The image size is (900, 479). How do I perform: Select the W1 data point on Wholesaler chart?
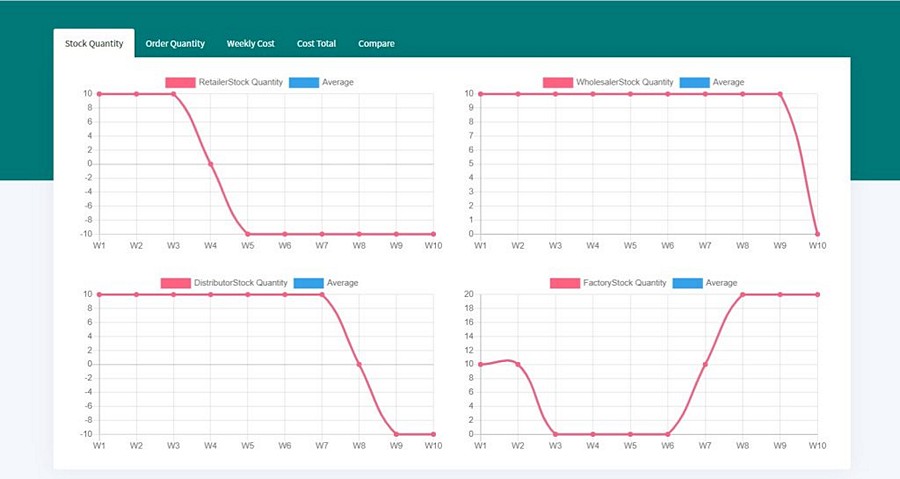(x=480, y=94)
